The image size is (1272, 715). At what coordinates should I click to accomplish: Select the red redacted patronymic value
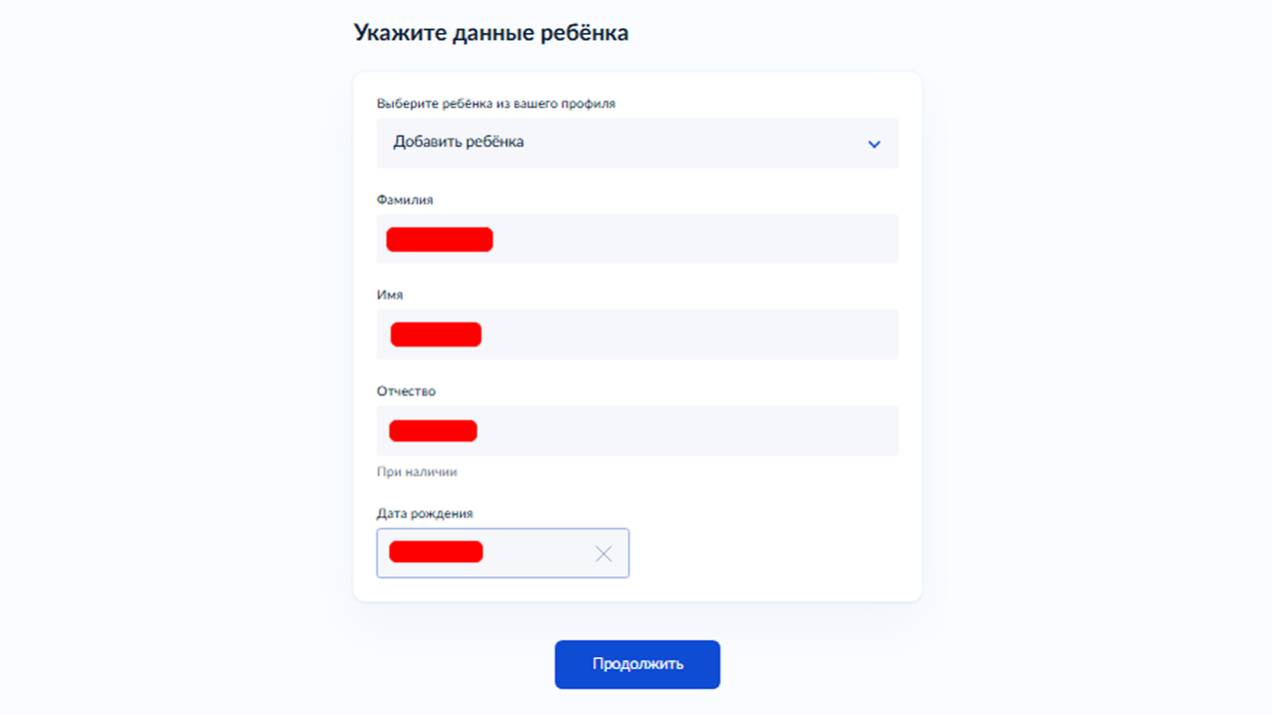coord(433,431)
